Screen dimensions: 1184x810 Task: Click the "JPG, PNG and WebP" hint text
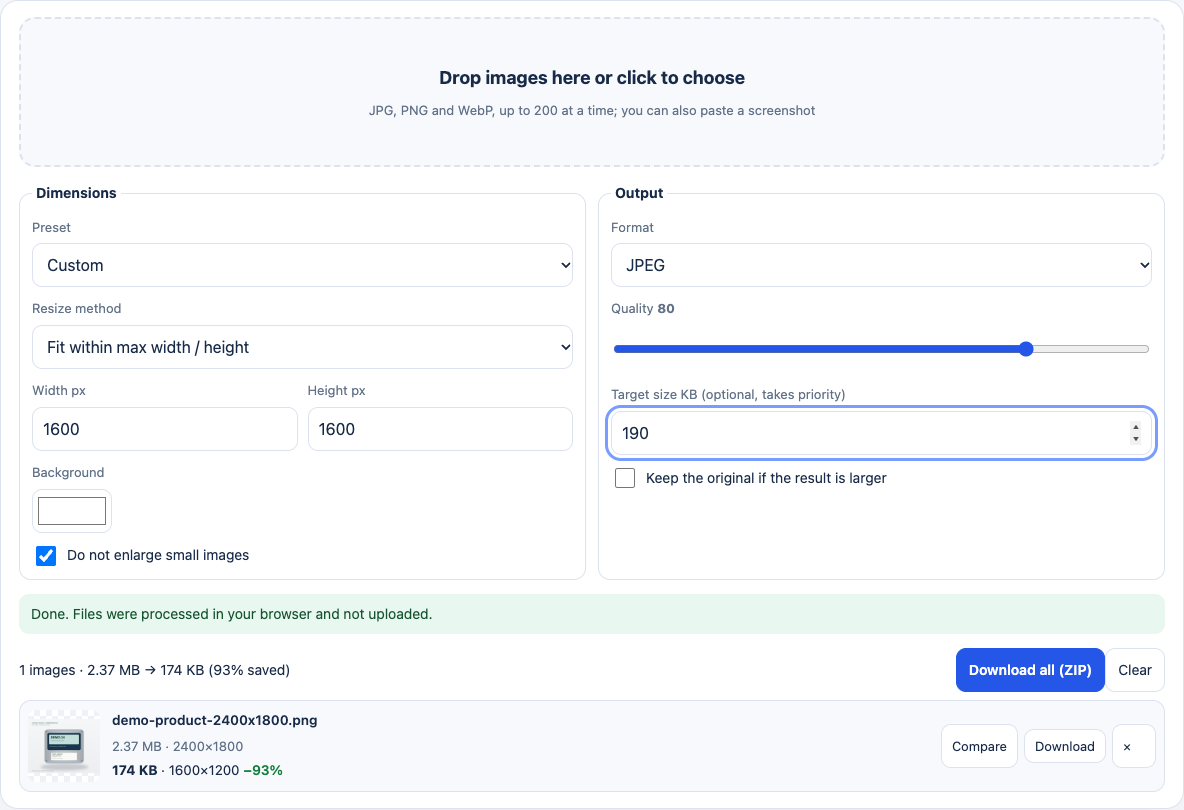(x=592, y=111)
